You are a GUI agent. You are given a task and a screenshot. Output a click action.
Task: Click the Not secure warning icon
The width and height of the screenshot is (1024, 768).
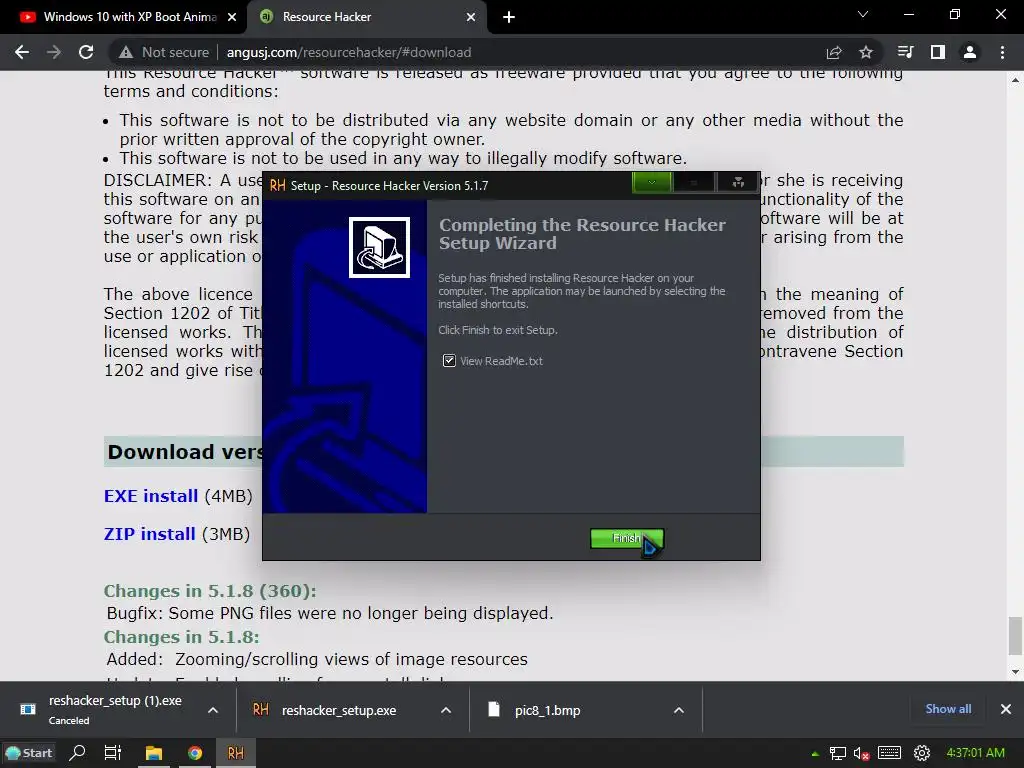125,52
